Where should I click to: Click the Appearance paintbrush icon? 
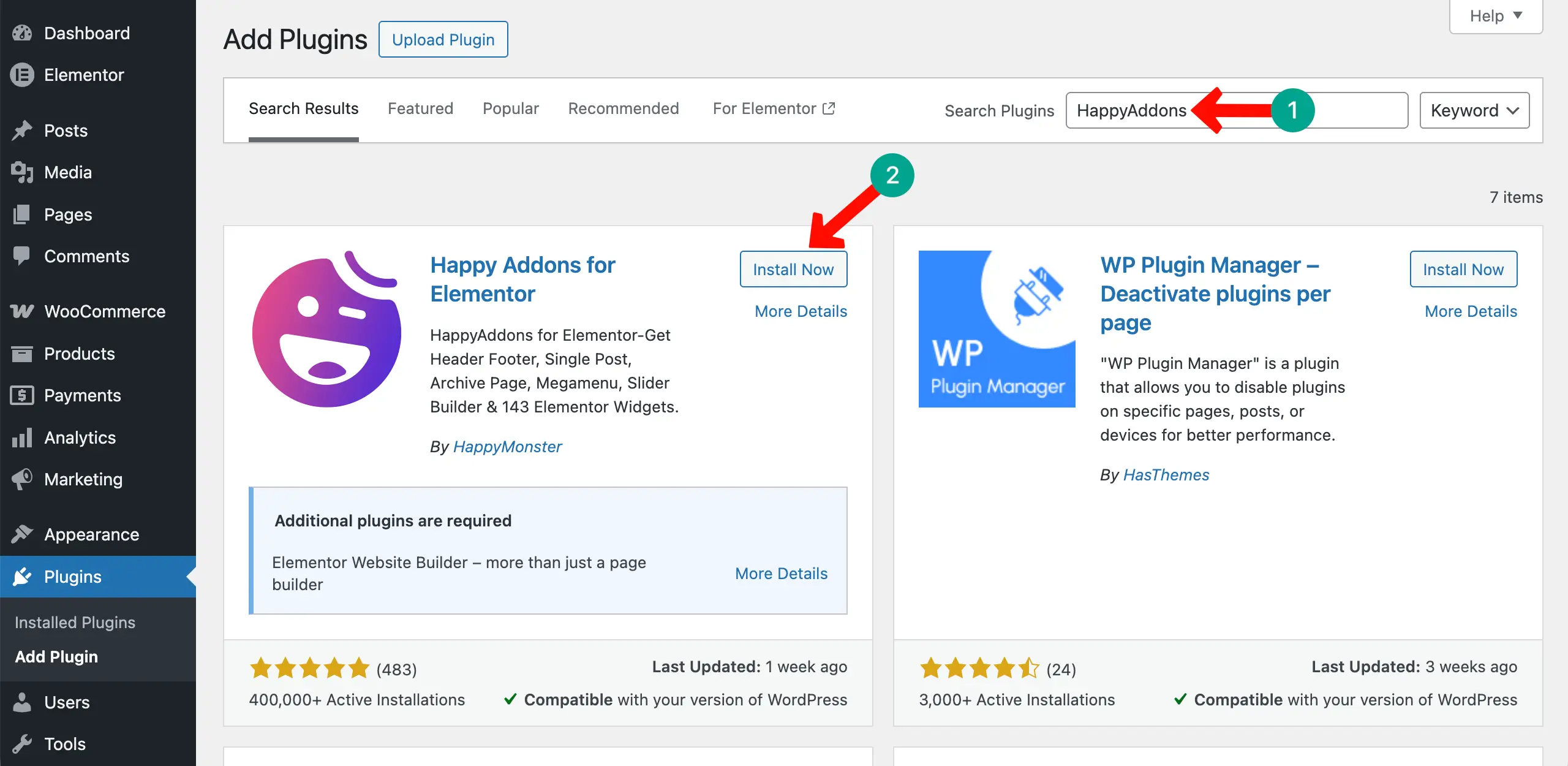coord(22,534)
